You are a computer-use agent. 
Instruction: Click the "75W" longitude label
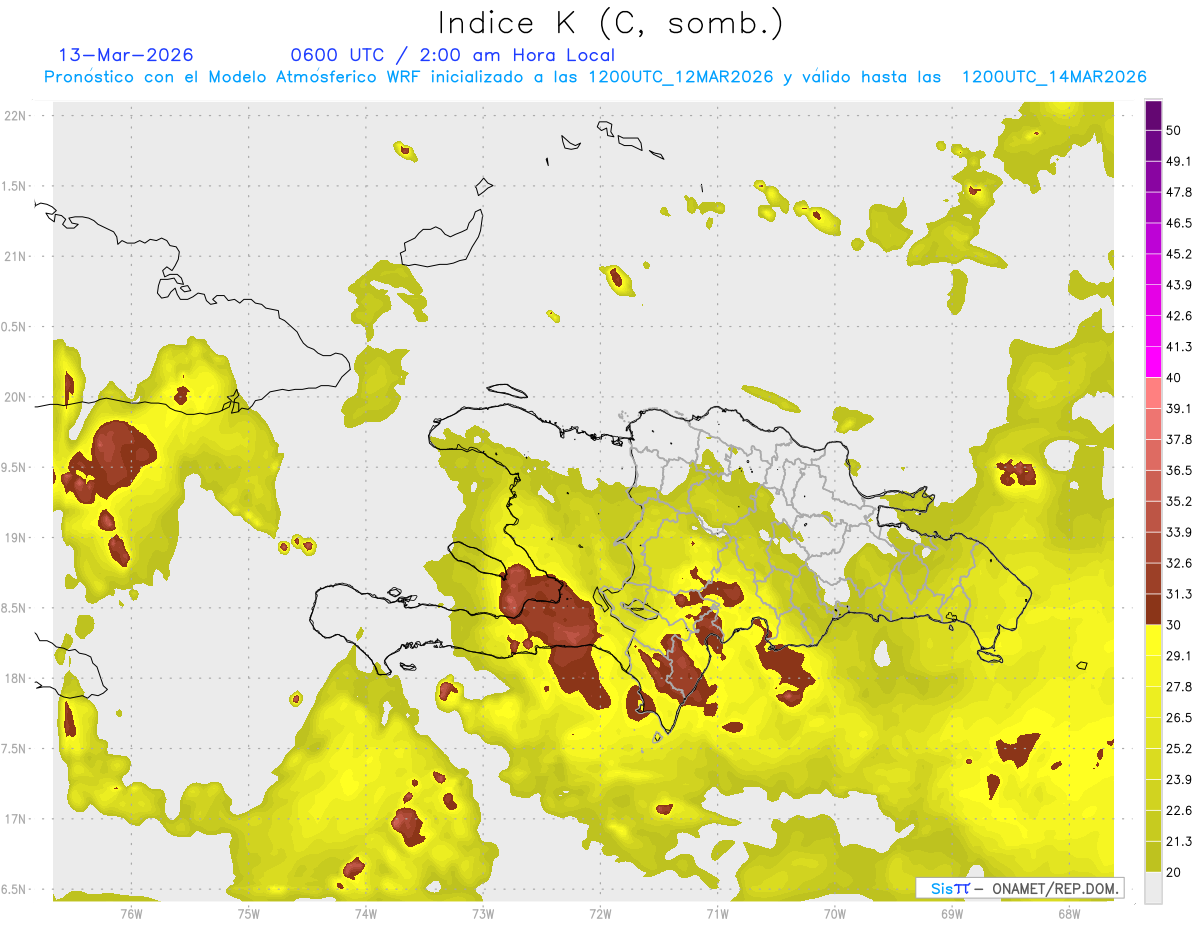248,913
